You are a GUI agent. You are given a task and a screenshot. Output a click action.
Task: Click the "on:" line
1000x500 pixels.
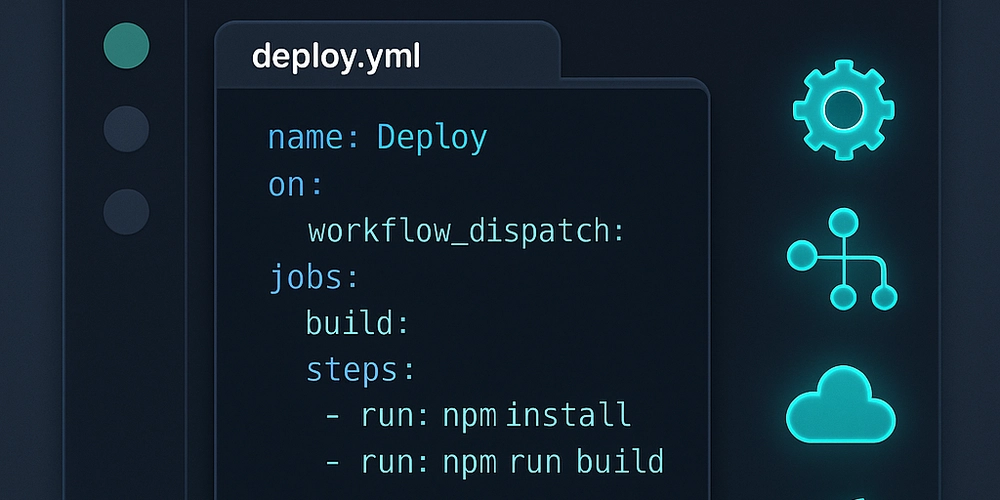pos(296,186)
